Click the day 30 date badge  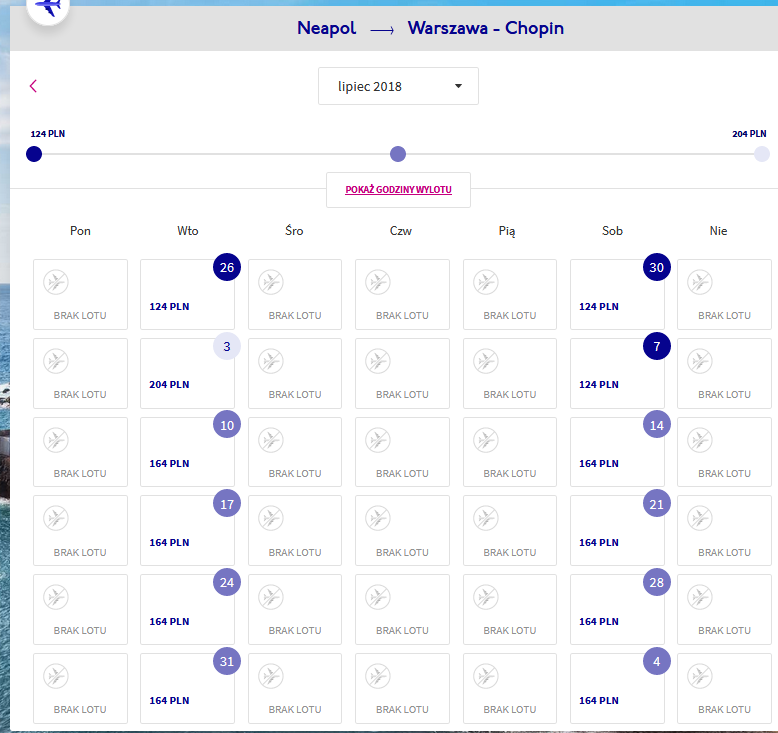click(x=656, y=267)
